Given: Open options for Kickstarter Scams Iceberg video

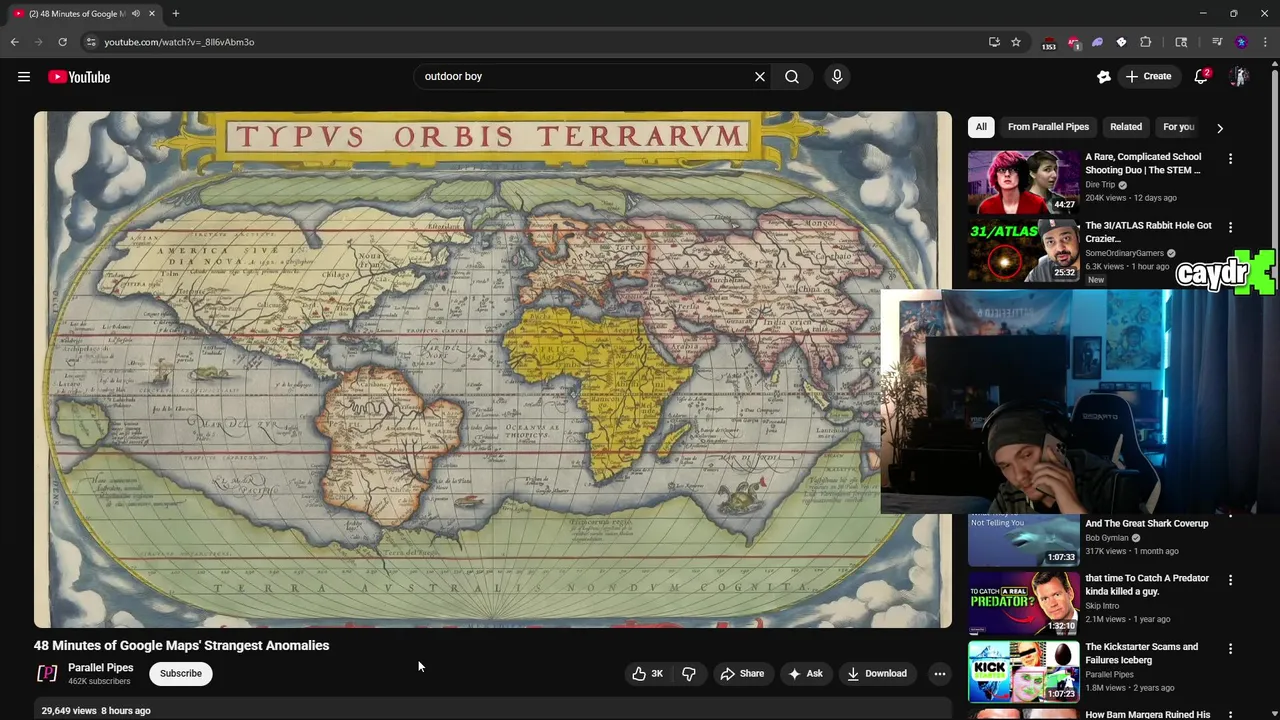Looking at the screenshot, I should [x=1231, y=649].
